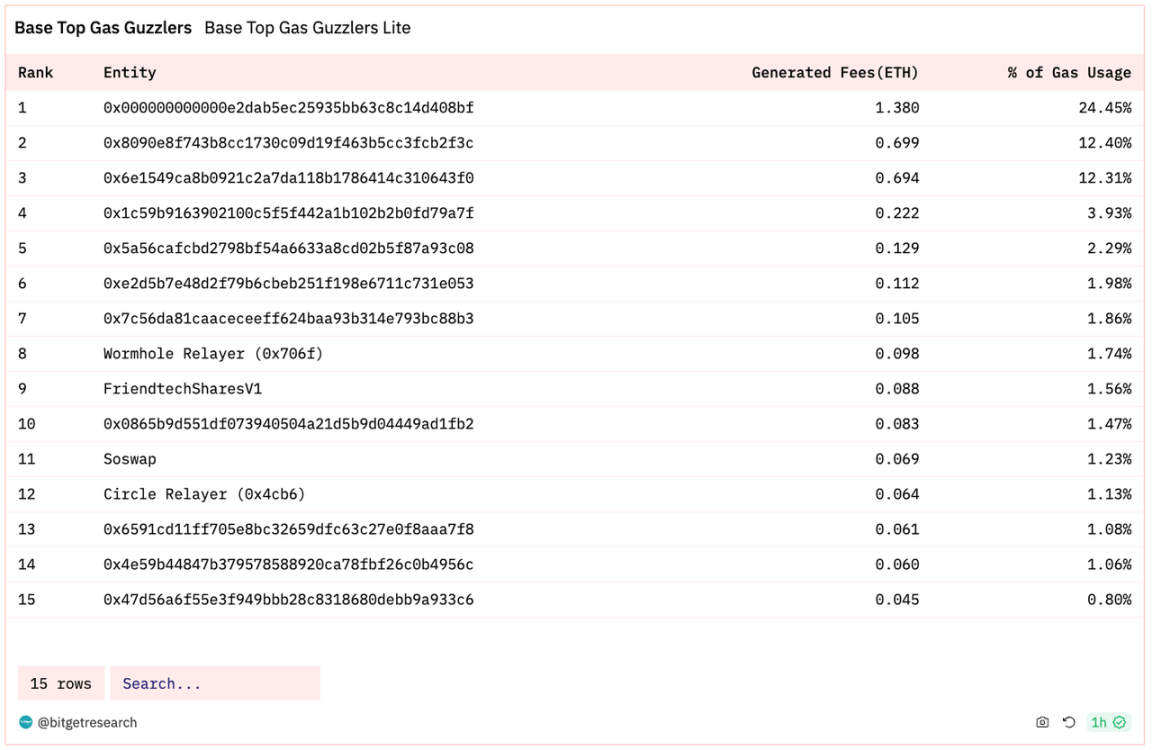Select the Circle Relayer (0x4cb6) entry
This screenshot has height=750, width=1152.
[204, 494]
